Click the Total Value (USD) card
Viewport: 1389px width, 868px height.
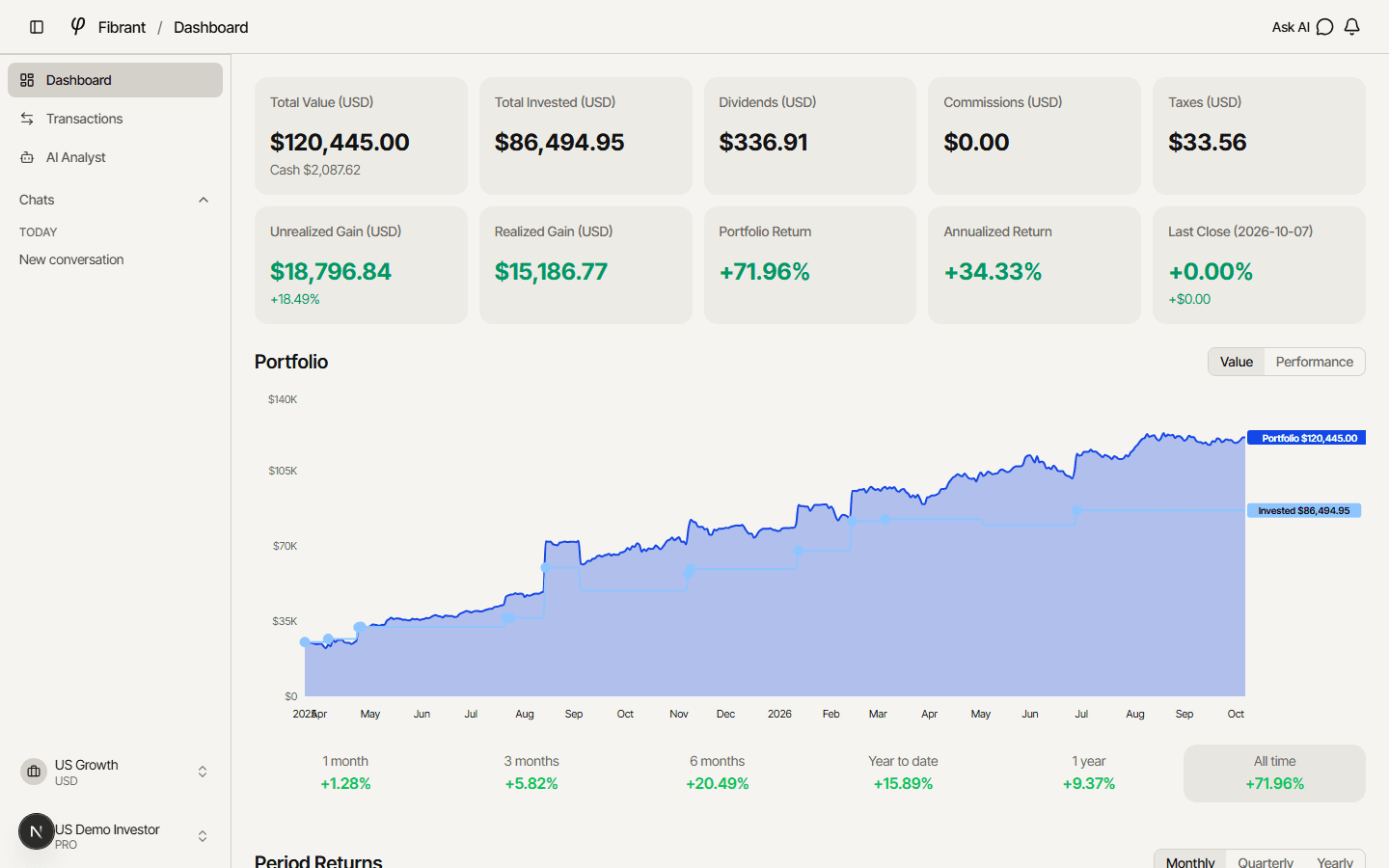tap(361, 136)
